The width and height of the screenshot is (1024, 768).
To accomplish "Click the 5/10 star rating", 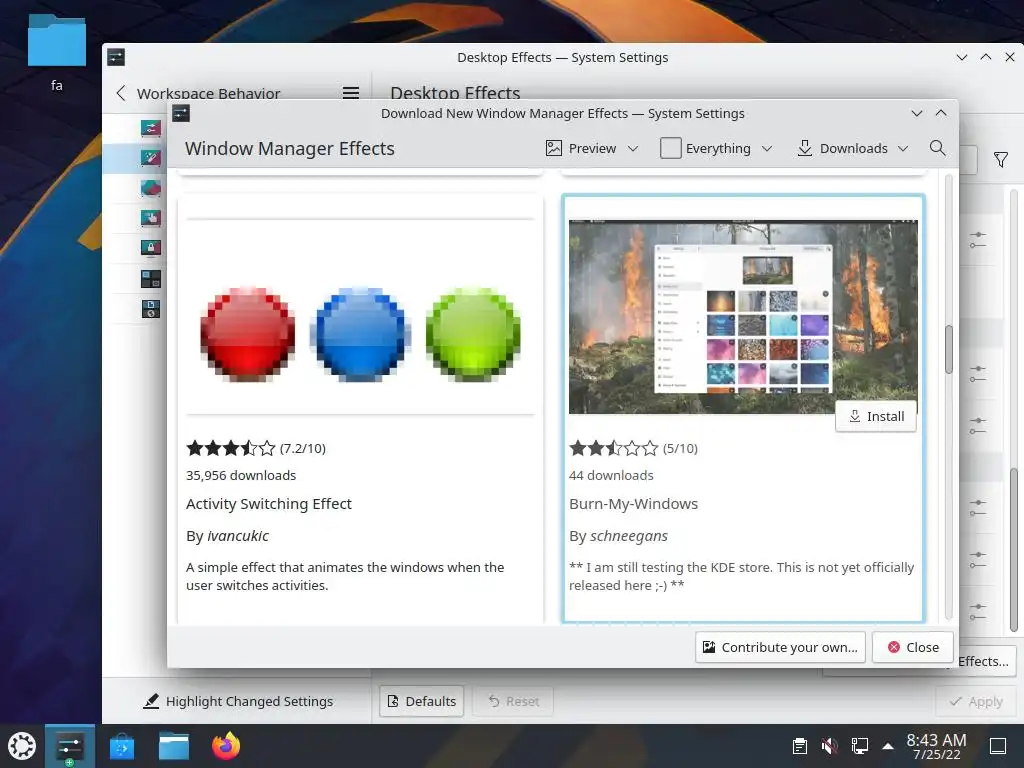I will 633,448.
